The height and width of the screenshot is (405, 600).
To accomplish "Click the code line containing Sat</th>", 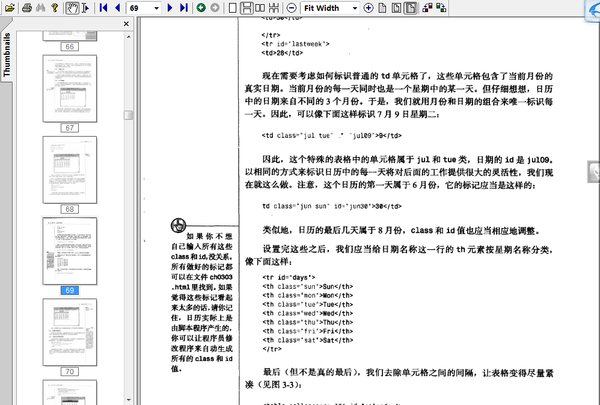I will click(308, 340).
